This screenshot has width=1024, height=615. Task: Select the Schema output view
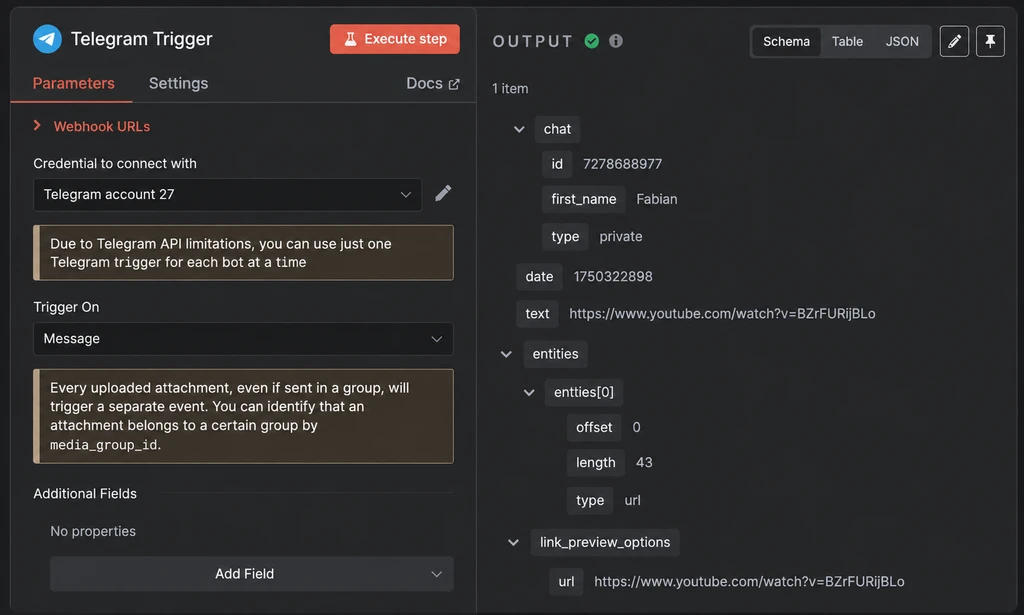coord(786,42)
